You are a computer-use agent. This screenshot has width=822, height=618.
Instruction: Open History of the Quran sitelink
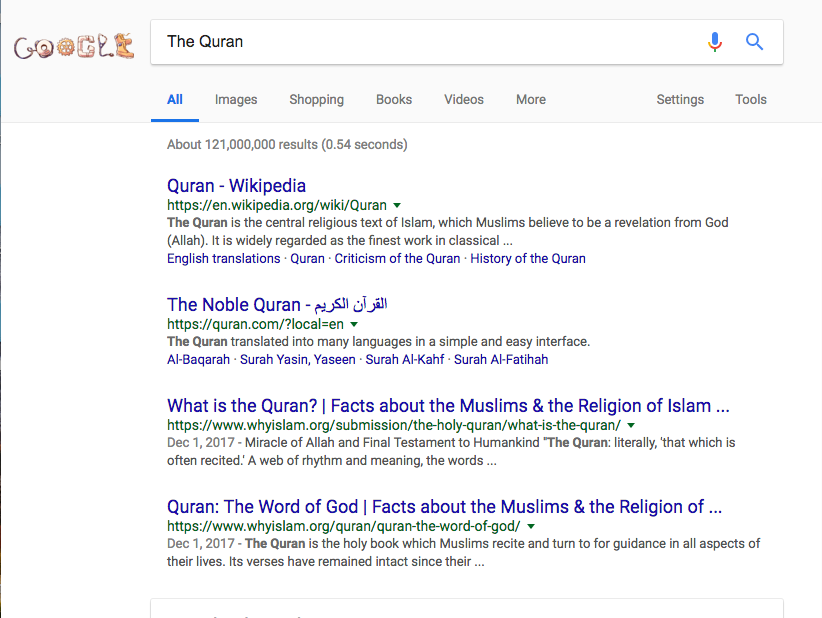click(527, 258)
